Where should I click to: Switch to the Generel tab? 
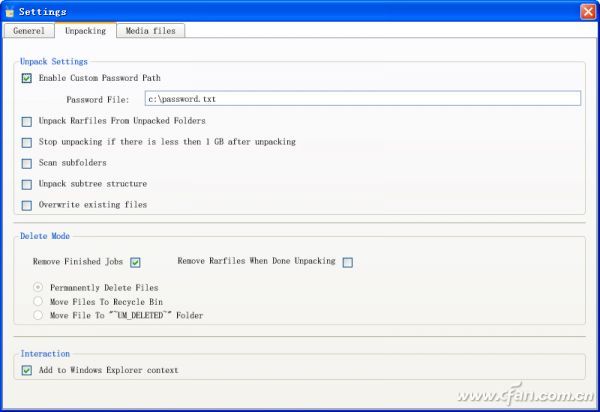coord(28,31)
